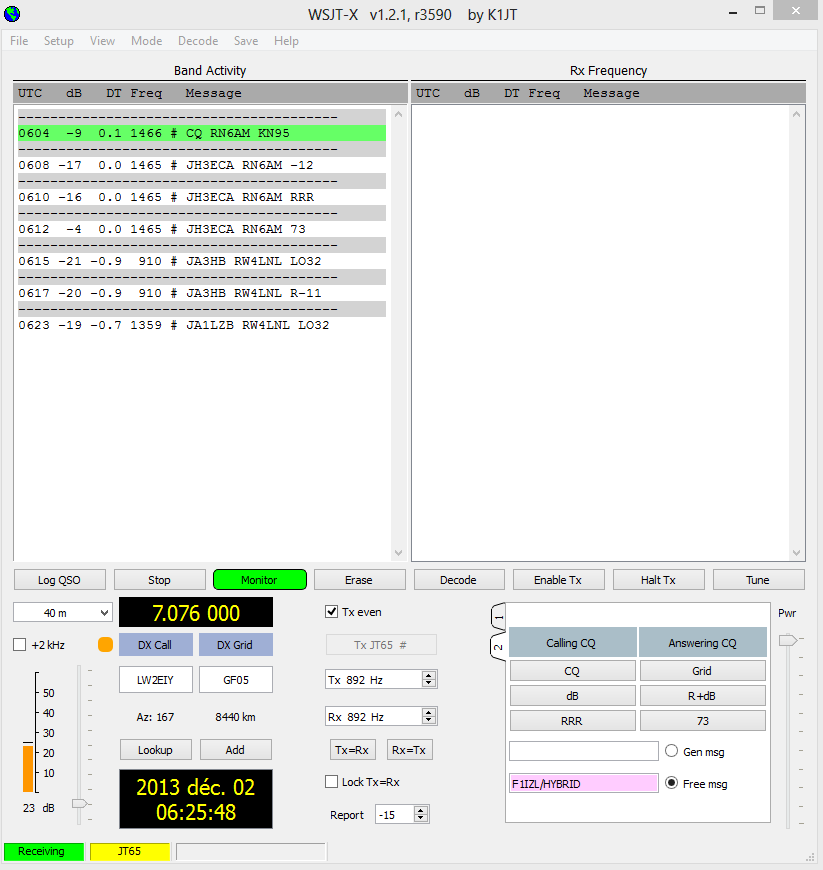Click the WSJT-X globe icon in title bar
This screenshot has width=823, height=870.
coord(12,13)
